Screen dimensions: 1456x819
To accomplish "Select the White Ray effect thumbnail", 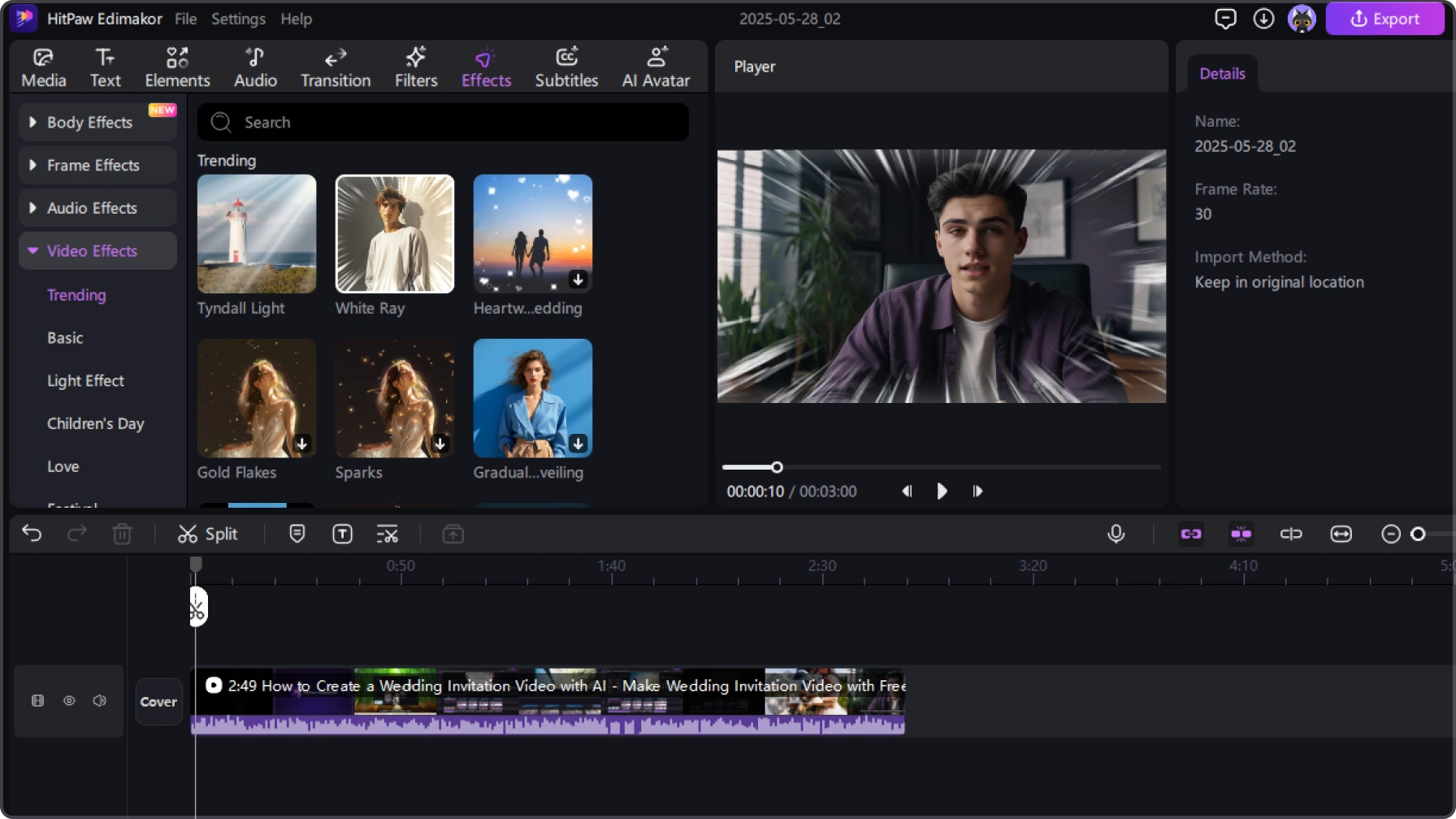I will pos(395,234).
